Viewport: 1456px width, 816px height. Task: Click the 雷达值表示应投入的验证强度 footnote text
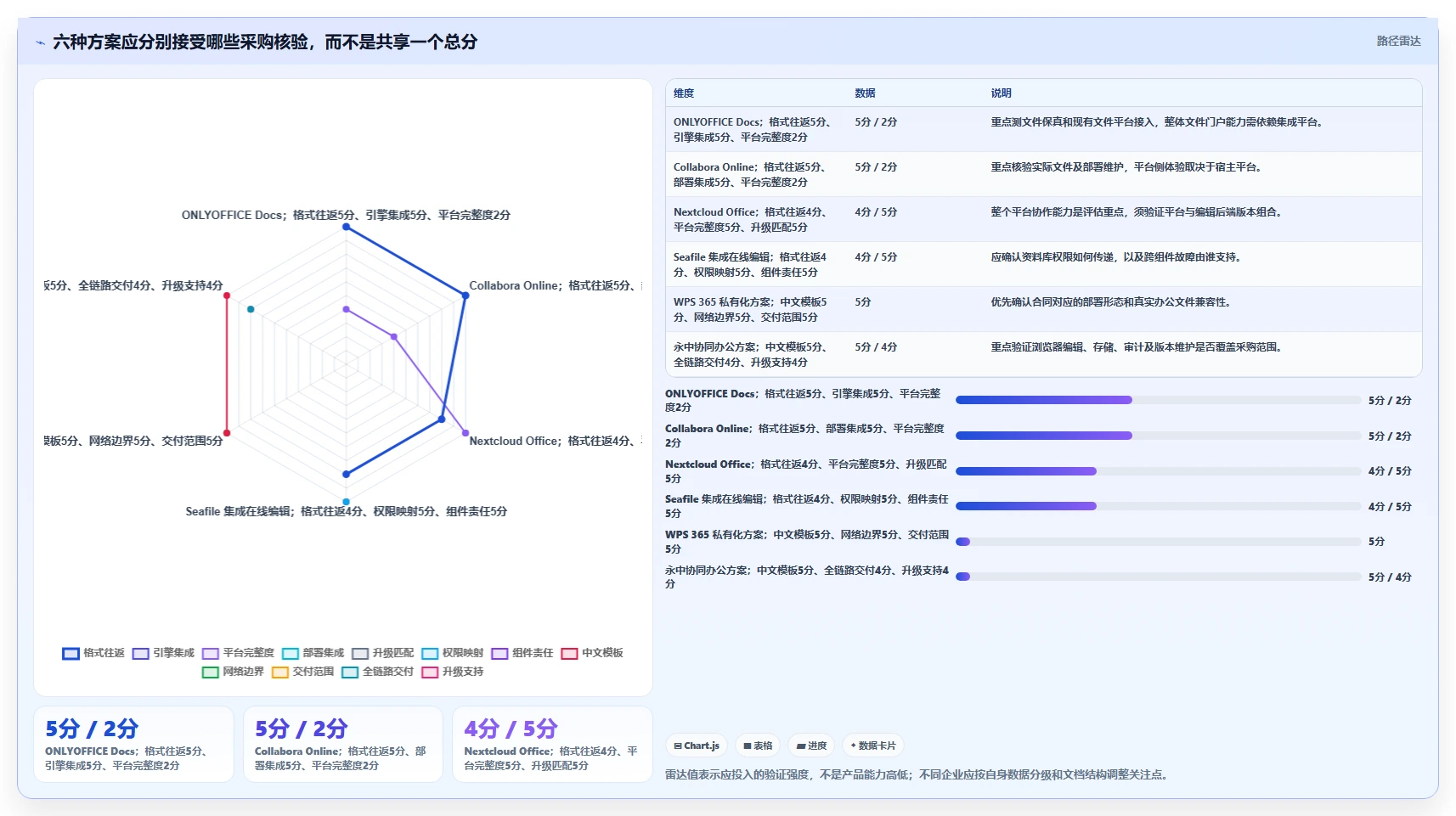coord(916,774)
